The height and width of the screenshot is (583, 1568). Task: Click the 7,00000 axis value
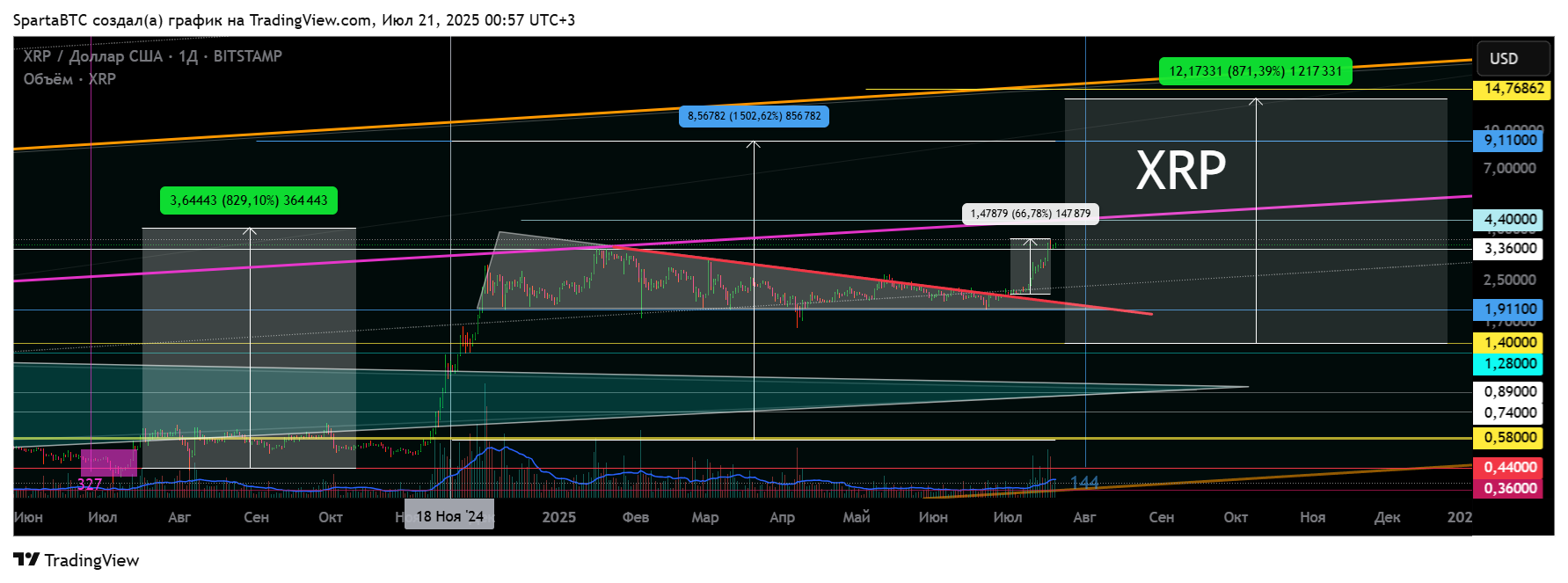(1510, 168)
